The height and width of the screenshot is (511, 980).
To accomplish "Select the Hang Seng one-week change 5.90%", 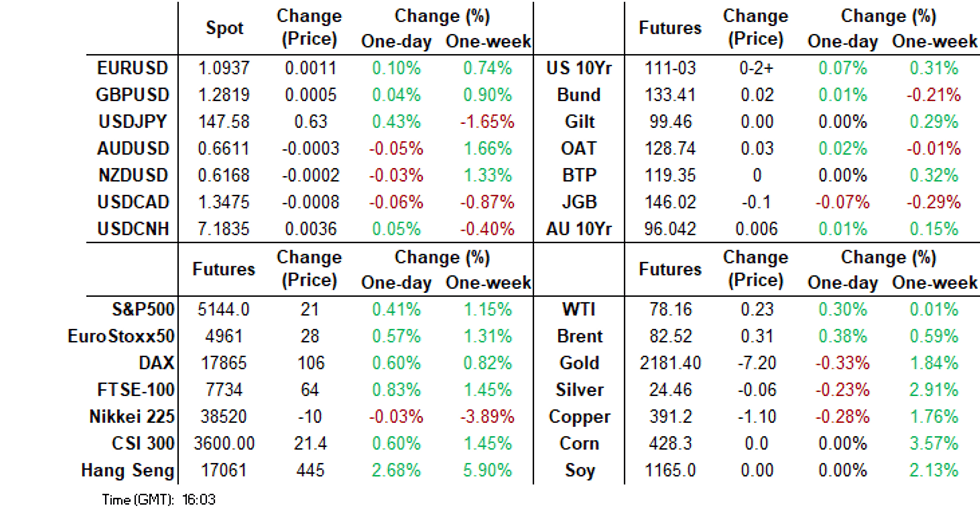I will pos(487,470).
